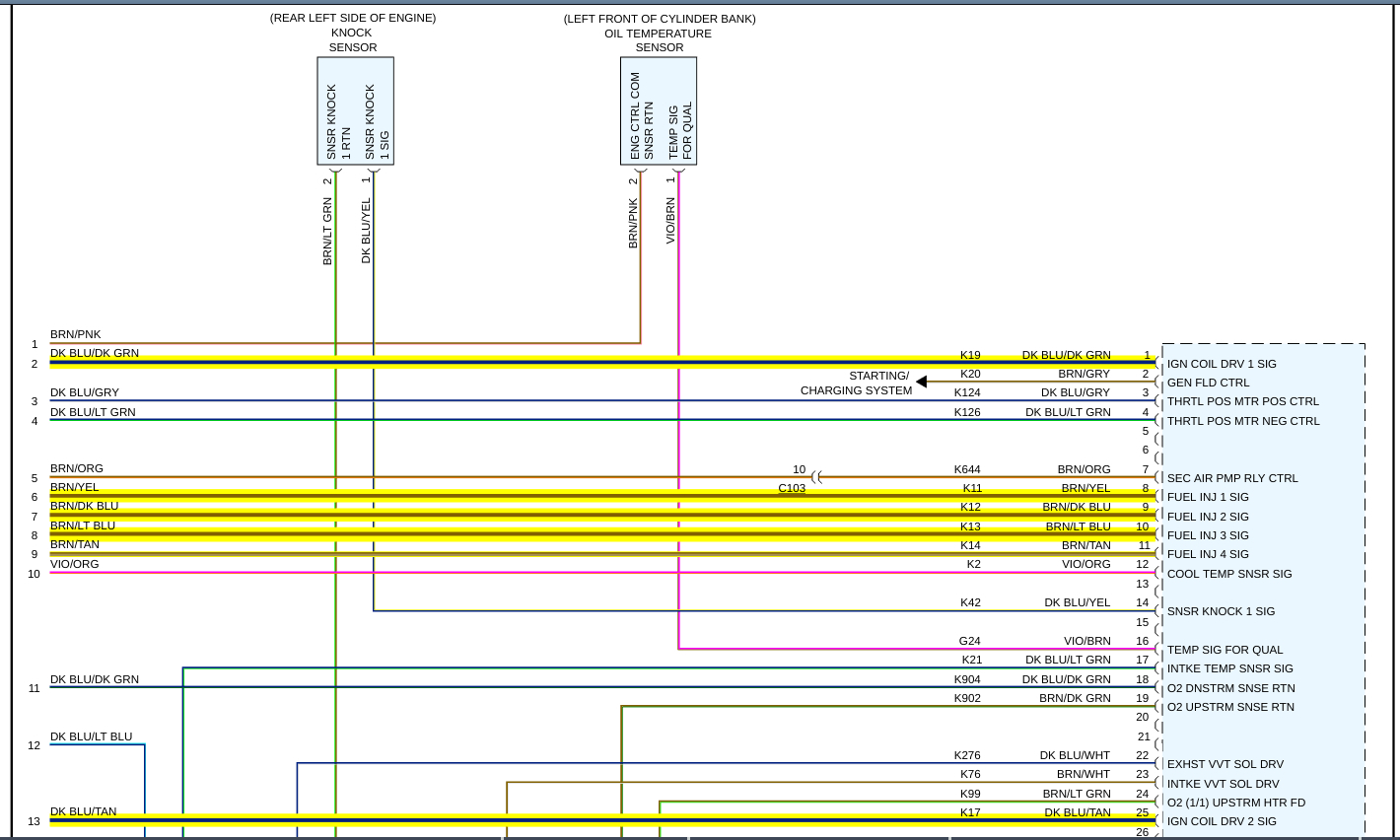Screen dimensions: 1400x840
Task: Select the "FUEL INJ 4 SIG" label
Action: [1208, 554]
